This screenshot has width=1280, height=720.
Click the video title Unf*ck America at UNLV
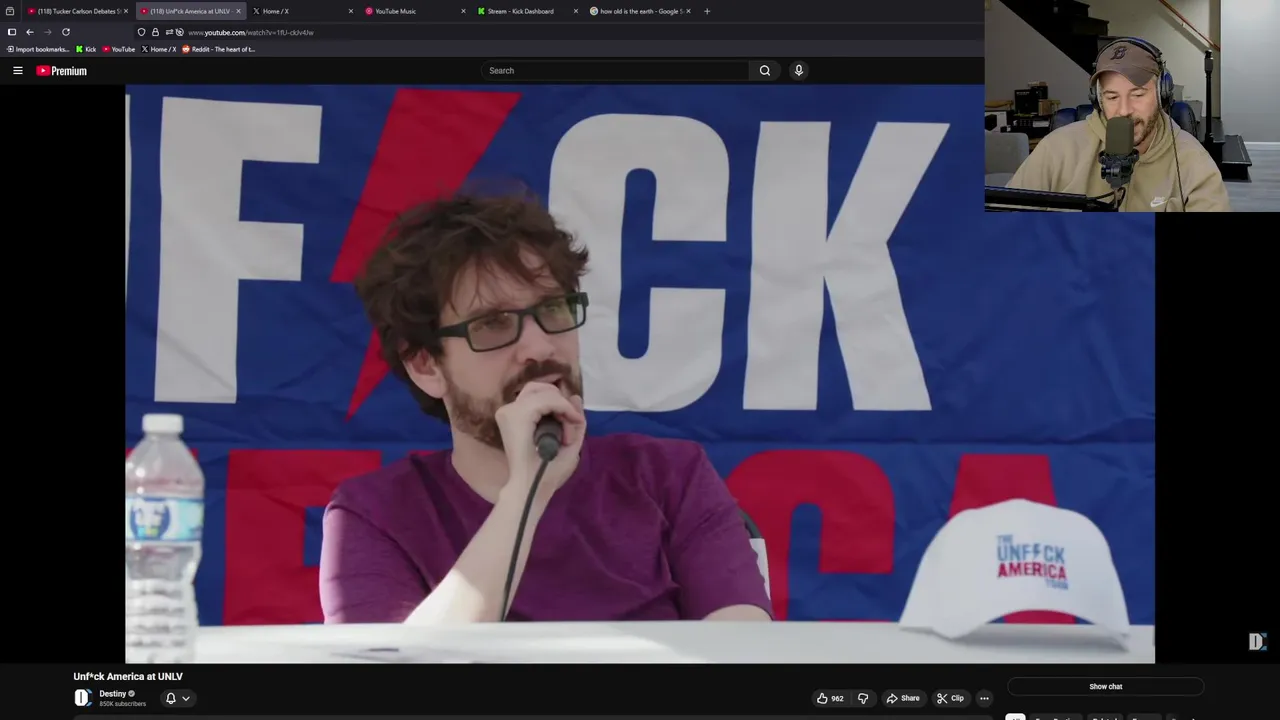click(x=128, y=676)
